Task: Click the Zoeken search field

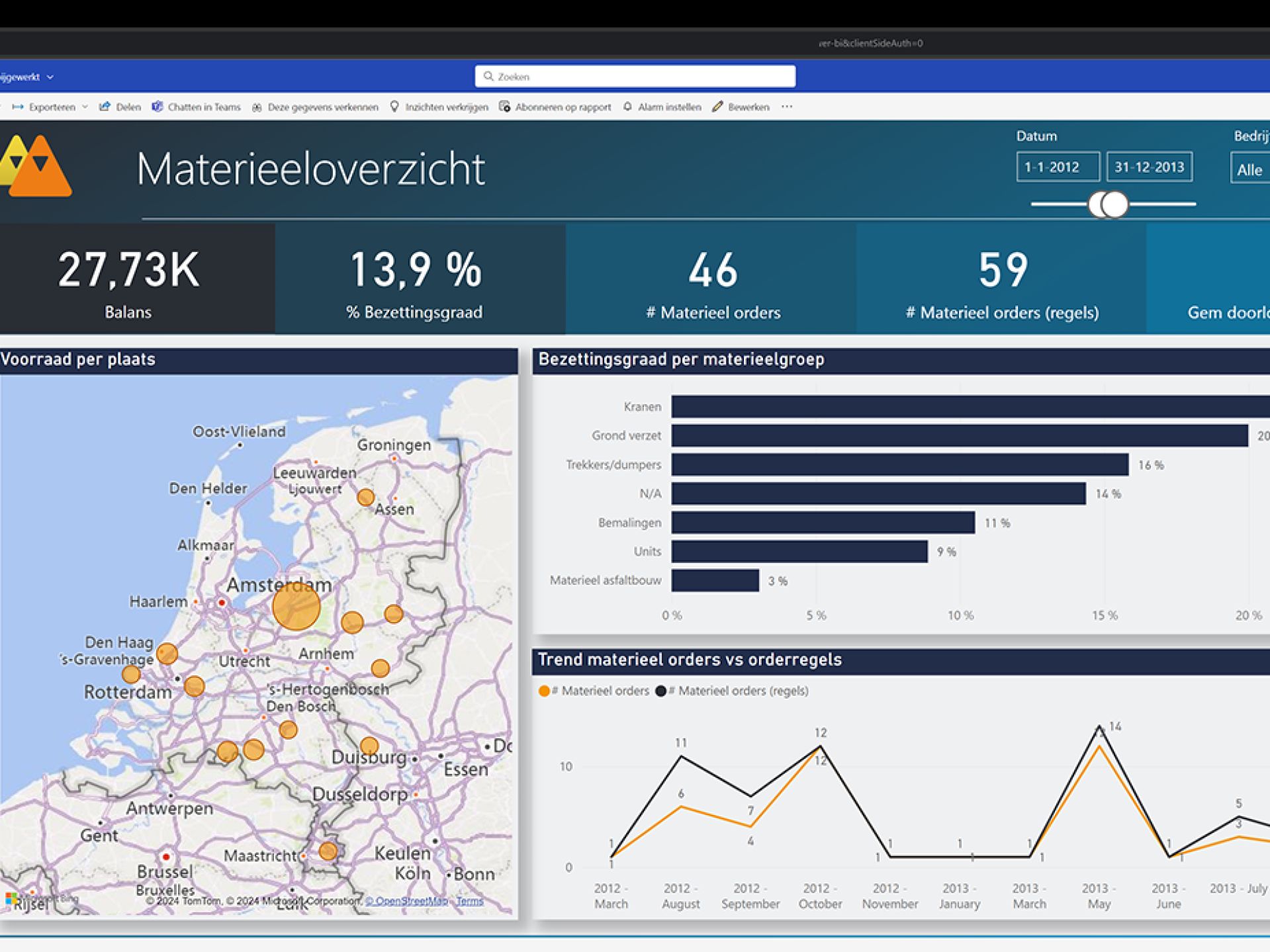Action: pos(635,77)
